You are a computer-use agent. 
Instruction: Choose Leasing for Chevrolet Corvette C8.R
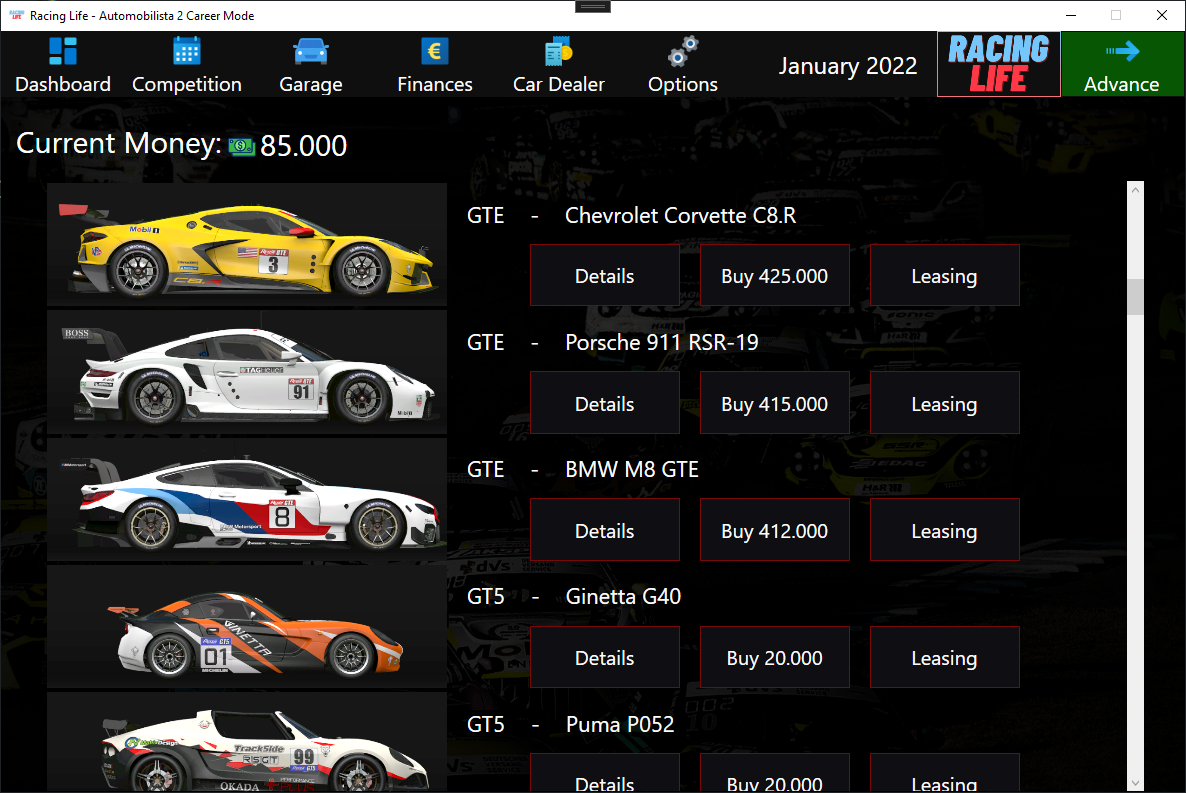(x=945, y=275)
